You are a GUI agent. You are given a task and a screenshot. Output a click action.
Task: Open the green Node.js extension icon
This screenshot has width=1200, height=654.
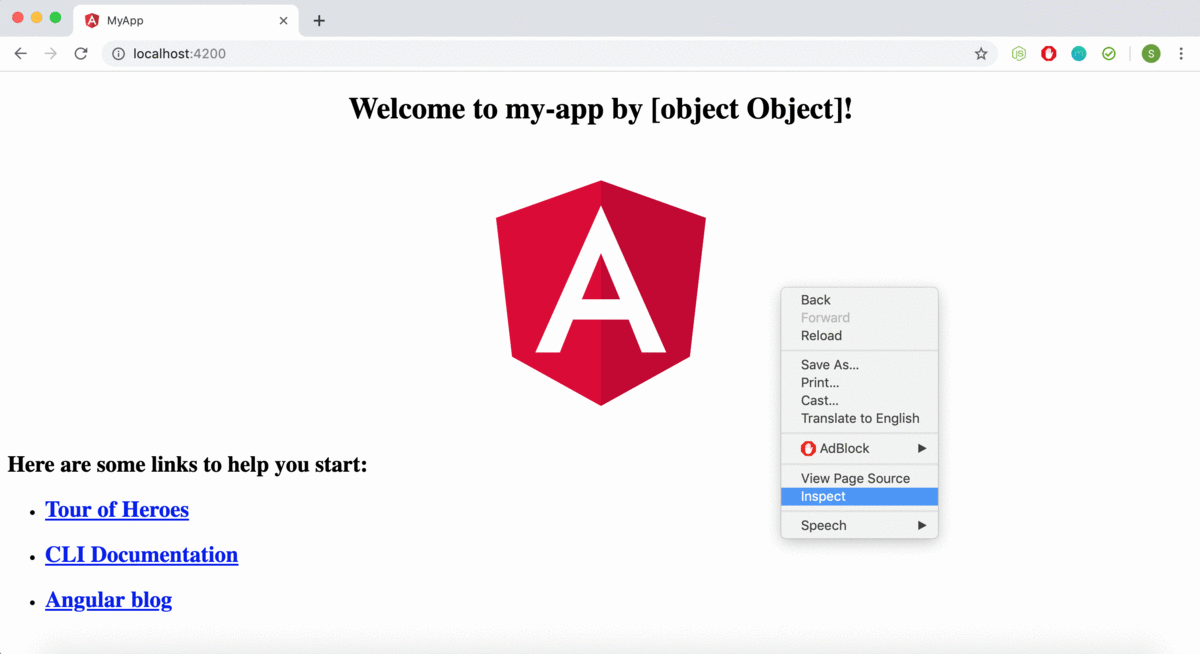tap(1019, 54)
